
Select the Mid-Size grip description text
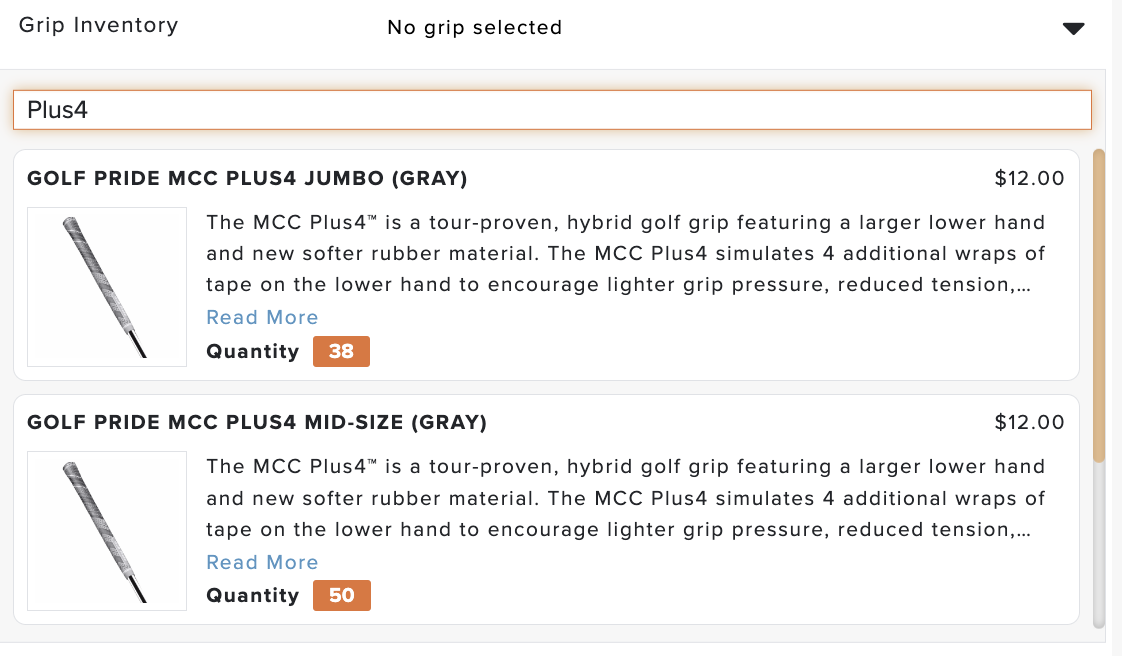(625, 498)
